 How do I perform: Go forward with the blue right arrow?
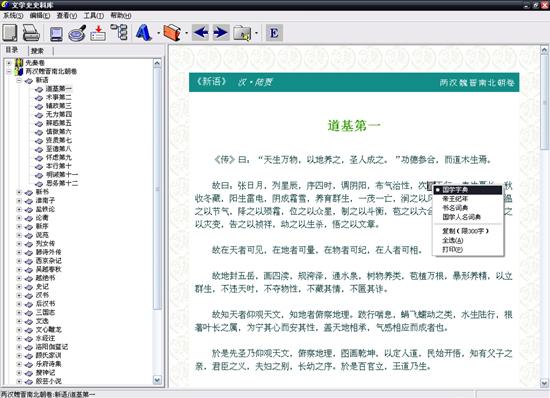pyautogui.click(x=221, y=33)
